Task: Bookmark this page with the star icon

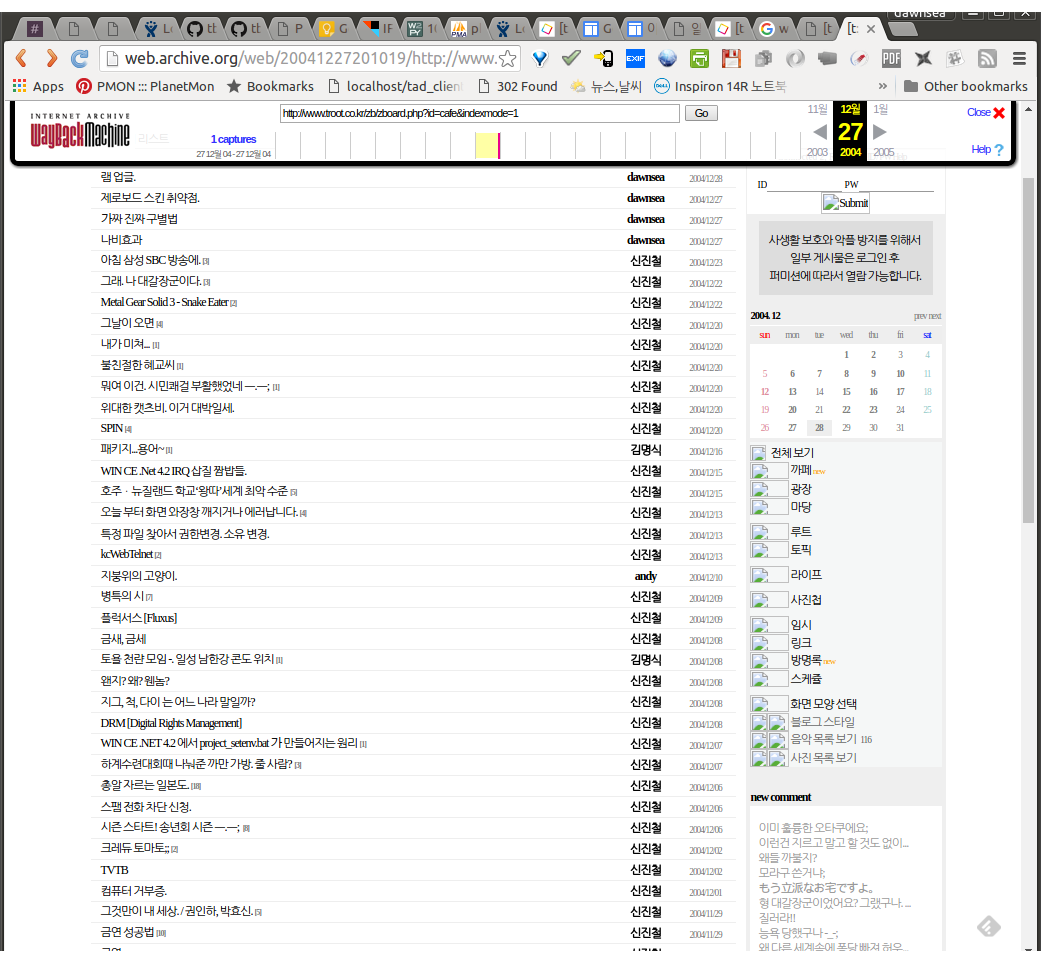Action: (508, 58)
